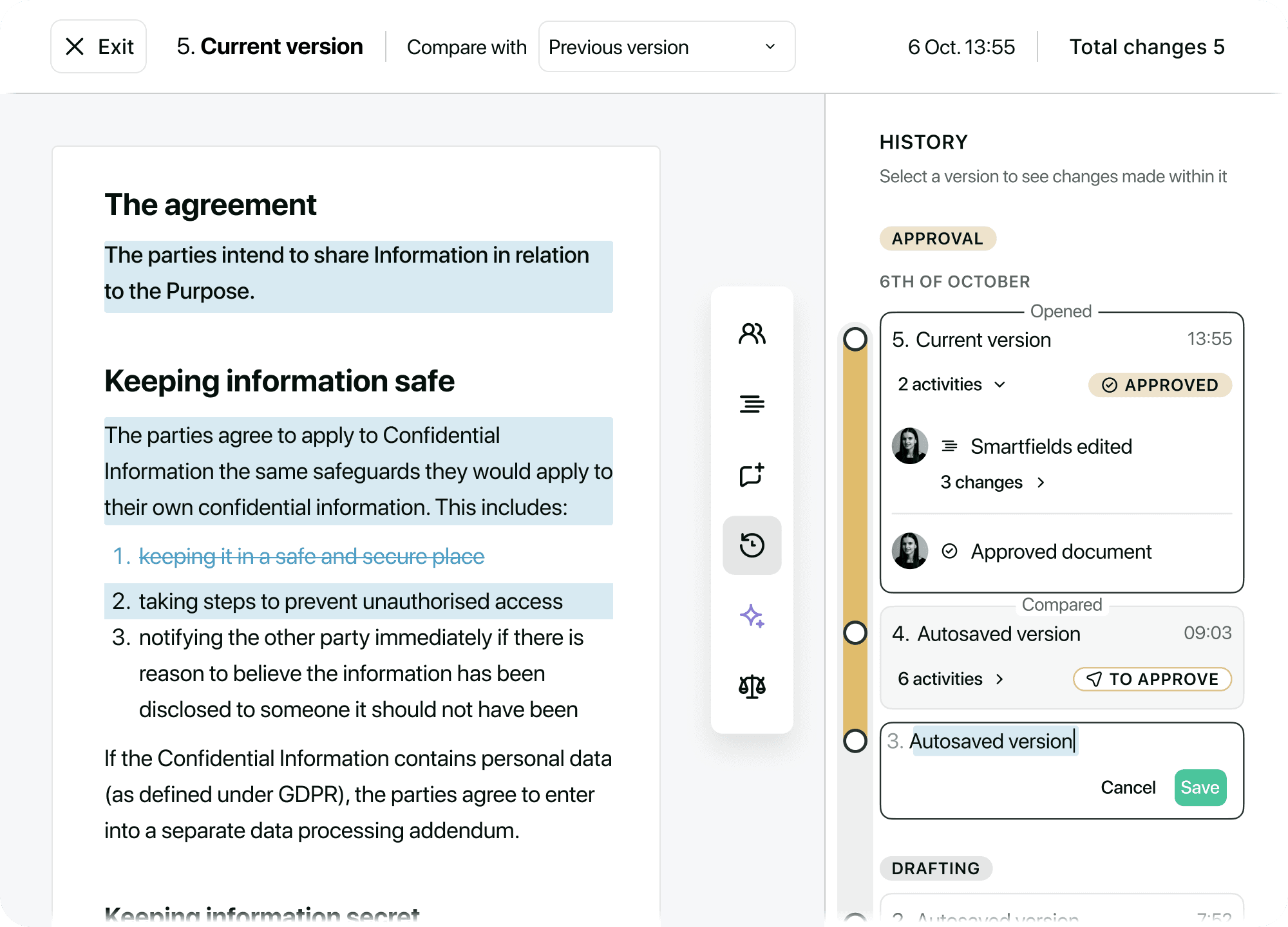Viewport: 1288px width, 927px height.
Task: Open the 3 changes details
Action: tap(992, 482)
